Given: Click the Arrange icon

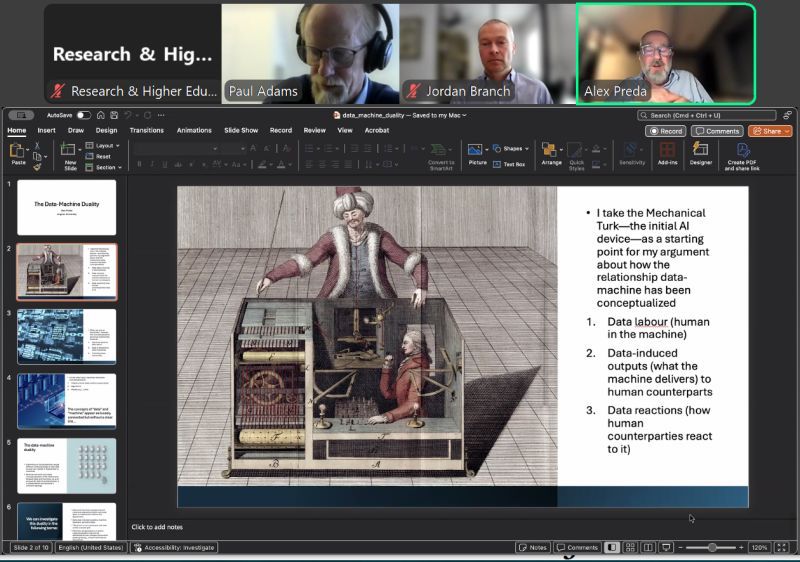Looking at the screenshot, I should (549, 150).
